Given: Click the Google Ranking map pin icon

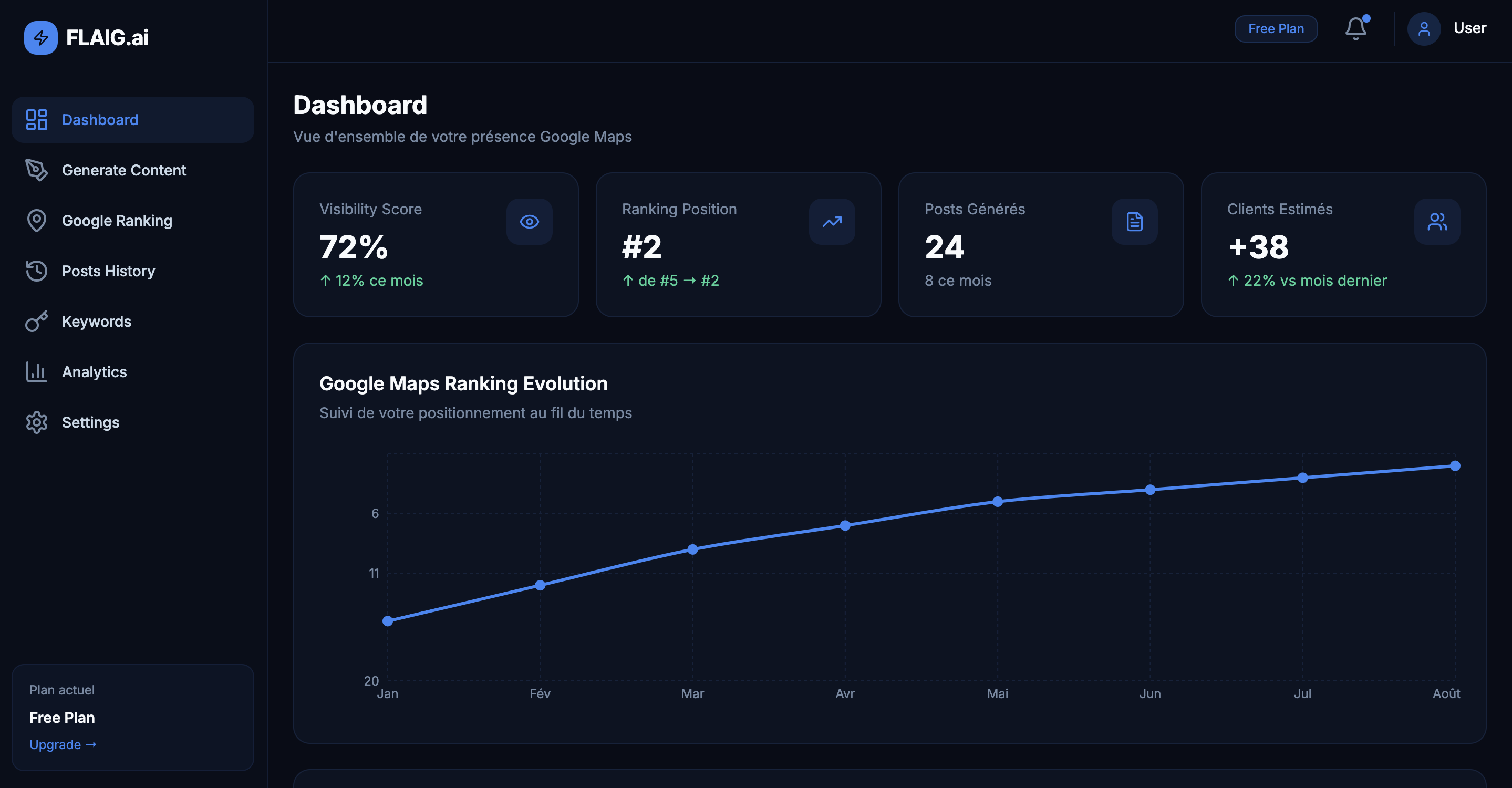Looking at the screenshot, I should [36, 221].
